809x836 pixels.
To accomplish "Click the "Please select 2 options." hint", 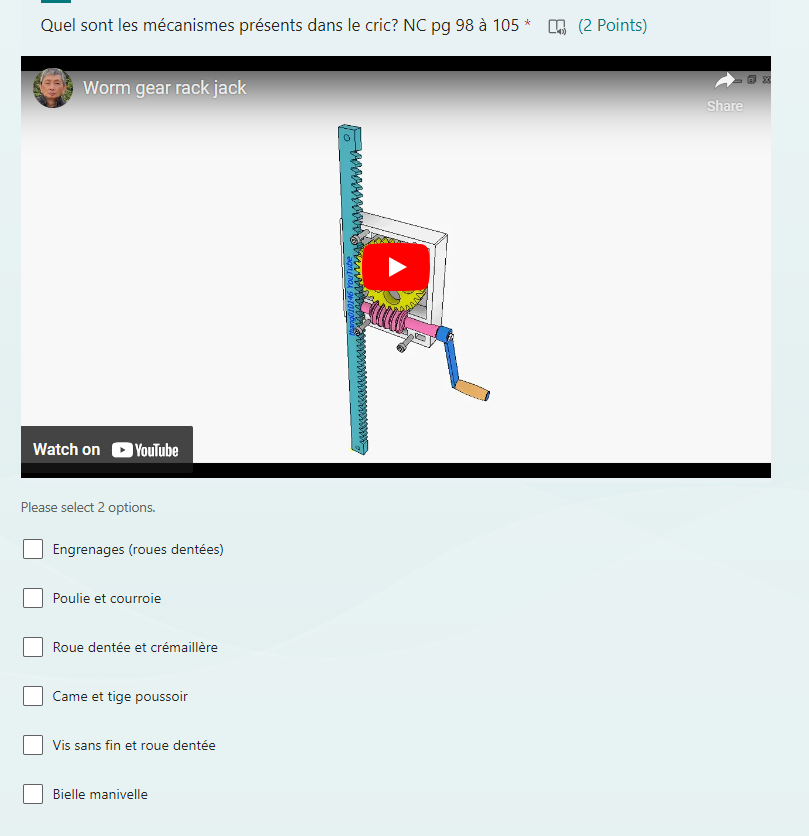I will click(88, 508).
